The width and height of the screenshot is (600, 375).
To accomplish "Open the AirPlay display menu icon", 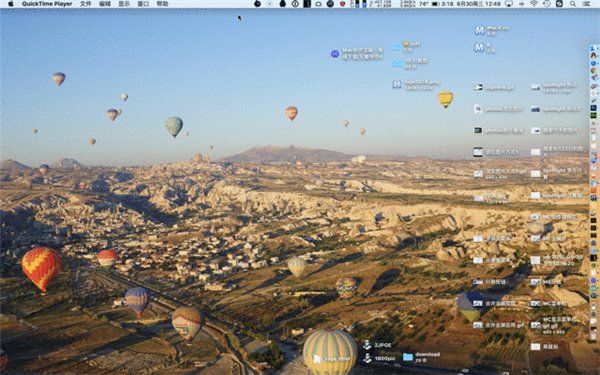I will point(509,4).
